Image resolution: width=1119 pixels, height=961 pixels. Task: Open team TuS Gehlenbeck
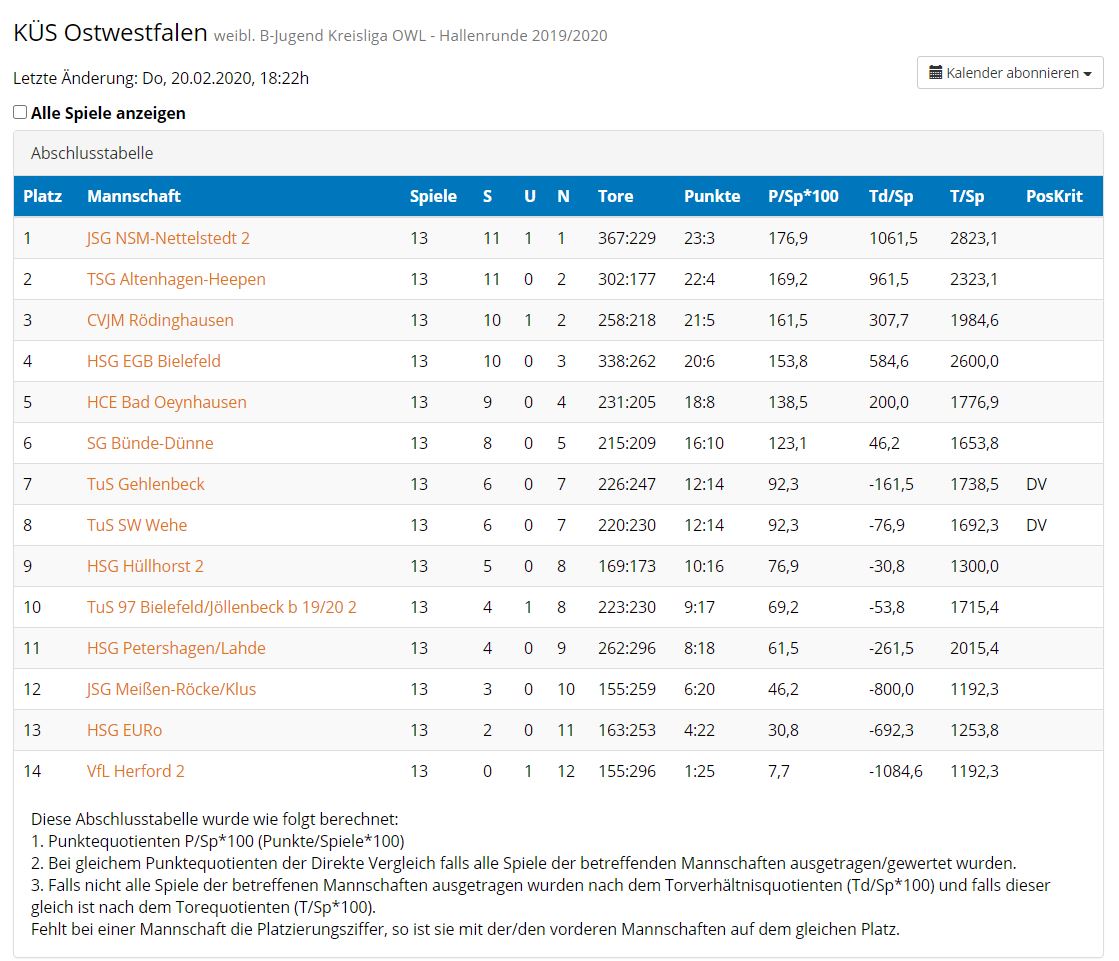click(x=146, y=484)
